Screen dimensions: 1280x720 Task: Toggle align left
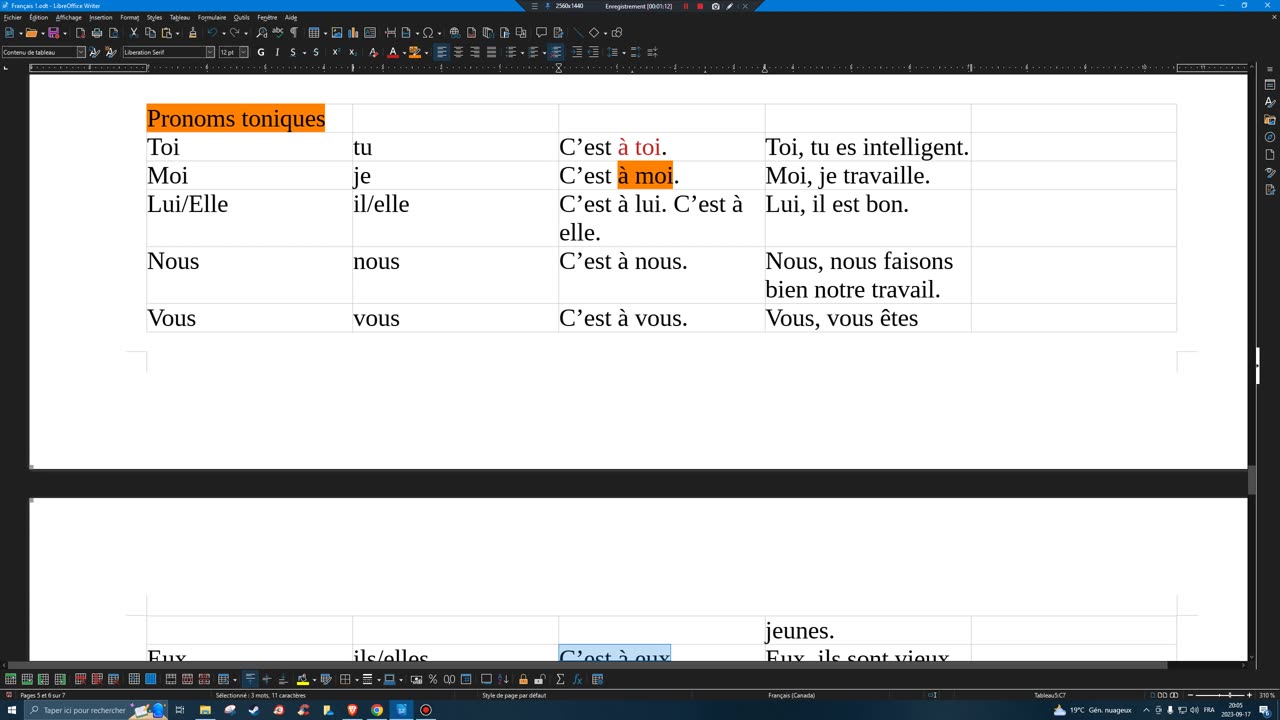point(441,52)
